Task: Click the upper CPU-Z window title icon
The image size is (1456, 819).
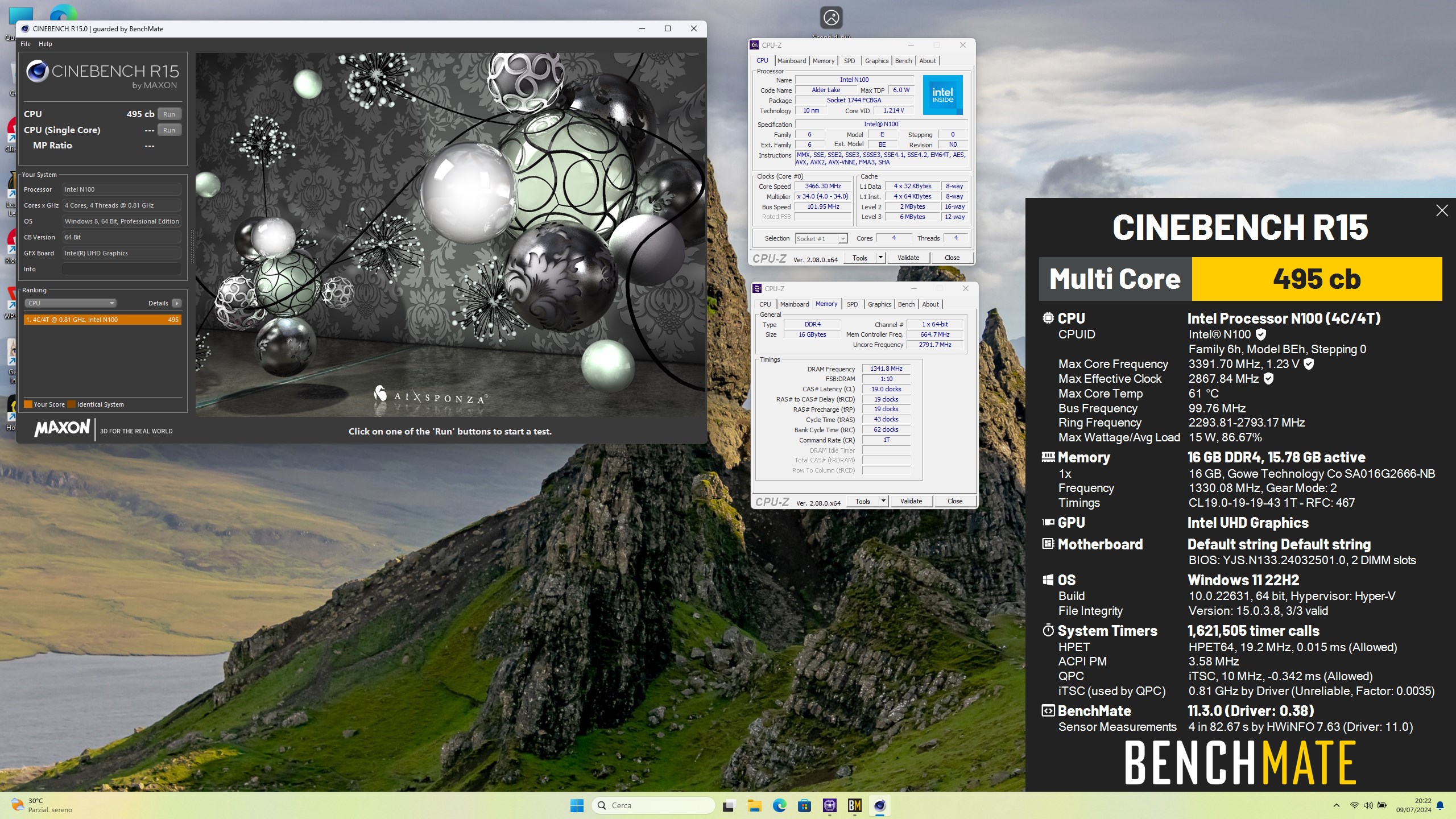Action: [x=755, y=45]
